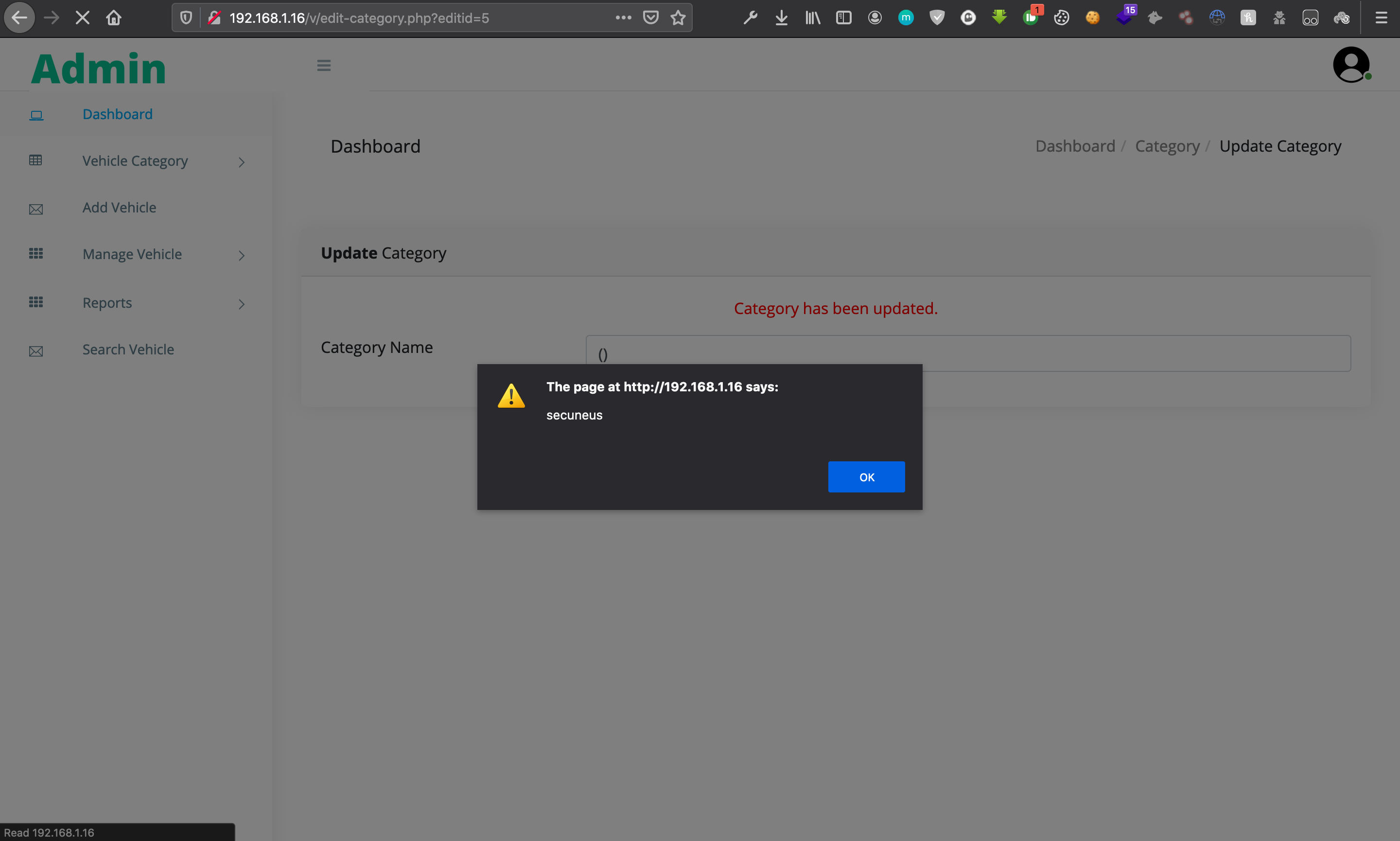Click the bookmark star icon
The width and height of the screenshot is (1400, 841).
click(x=678, y=18)
